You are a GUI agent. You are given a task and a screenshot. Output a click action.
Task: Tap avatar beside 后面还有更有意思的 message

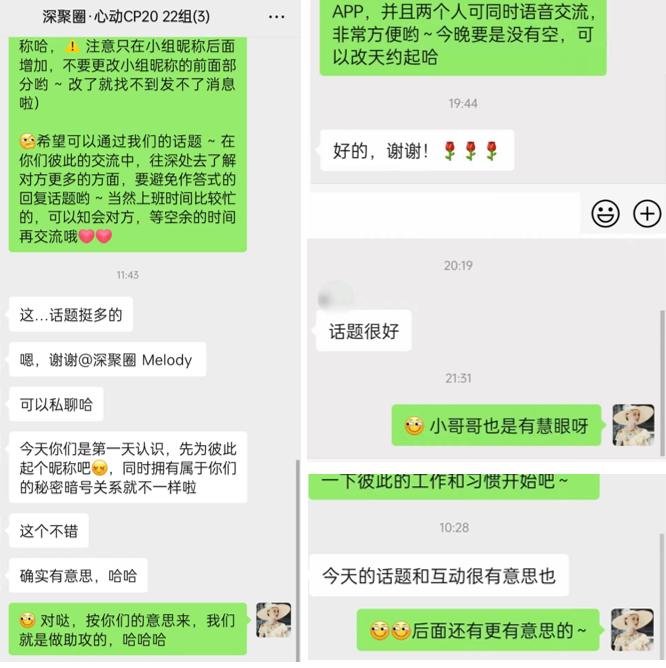click(632, 629)
